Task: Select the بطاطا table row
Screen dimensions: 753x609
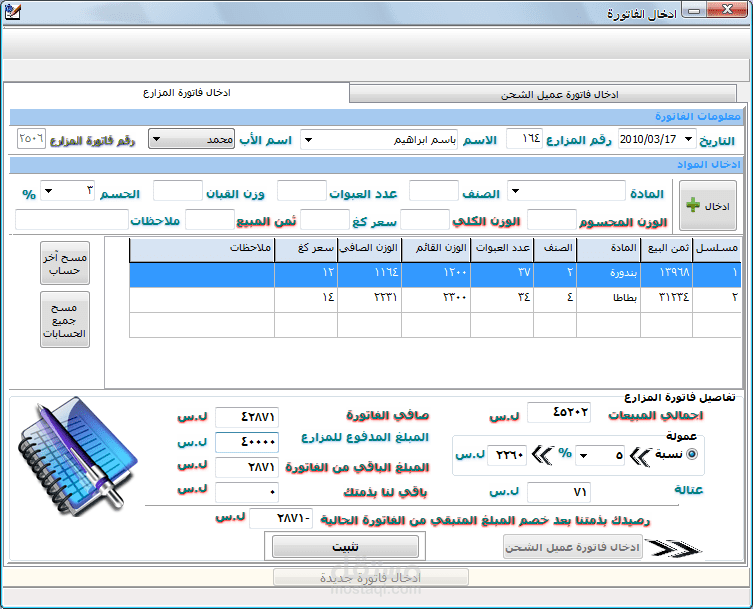Action: [435, 300]
